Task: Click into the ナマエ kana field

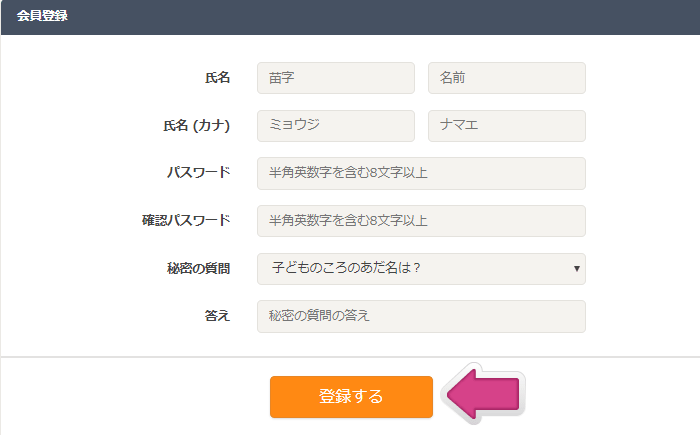Action: point(507,126)
